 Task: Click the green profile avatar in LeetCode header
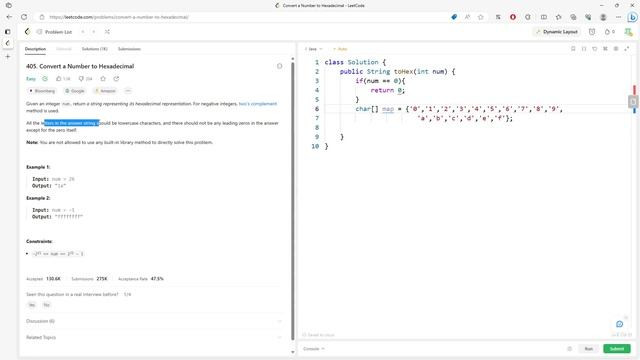(628, 32)
